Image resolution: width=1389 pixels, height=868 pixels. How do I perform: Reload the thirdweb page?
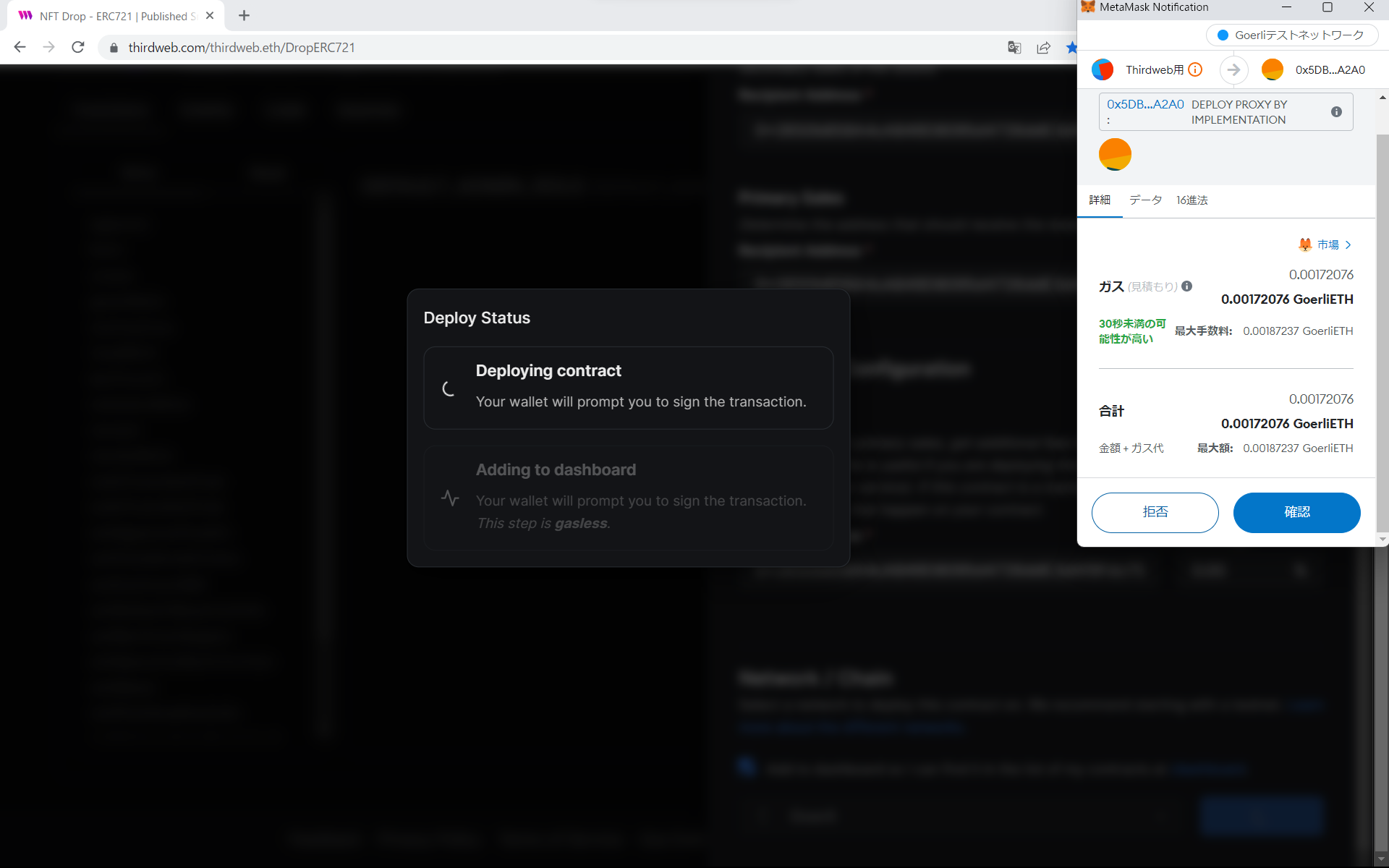[78, 48]
